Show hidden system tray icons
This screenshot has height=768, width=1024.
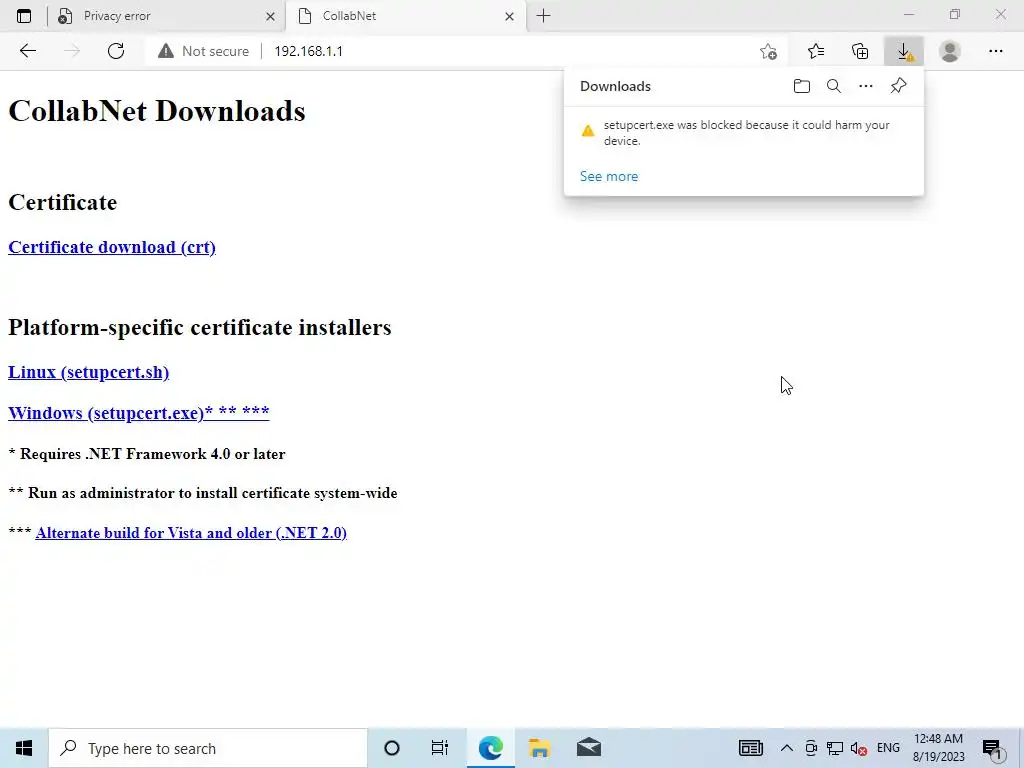tap(787, 748)
